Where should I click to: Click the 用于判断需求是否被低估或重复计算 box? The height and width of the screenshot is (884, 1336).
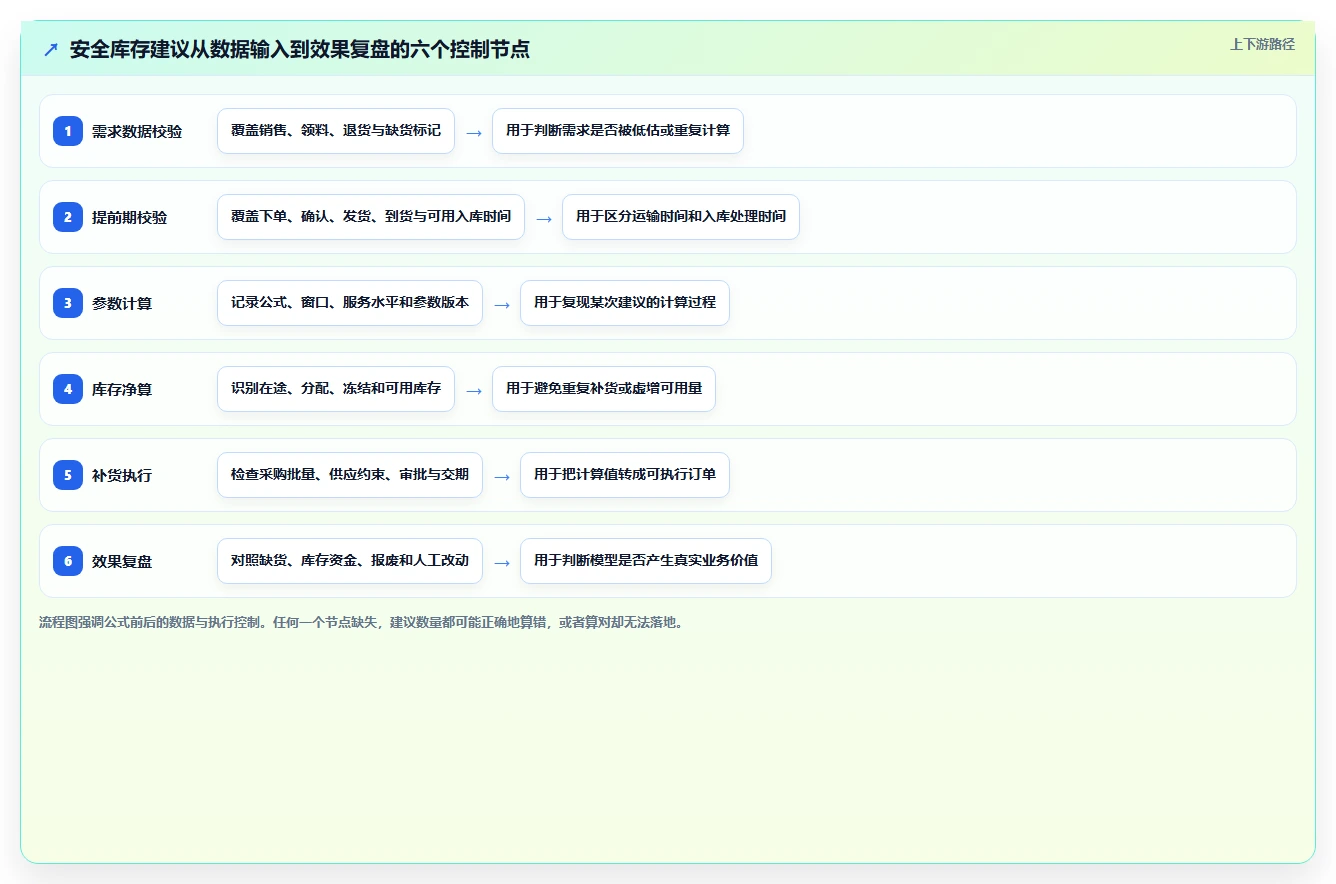[618, 131]
